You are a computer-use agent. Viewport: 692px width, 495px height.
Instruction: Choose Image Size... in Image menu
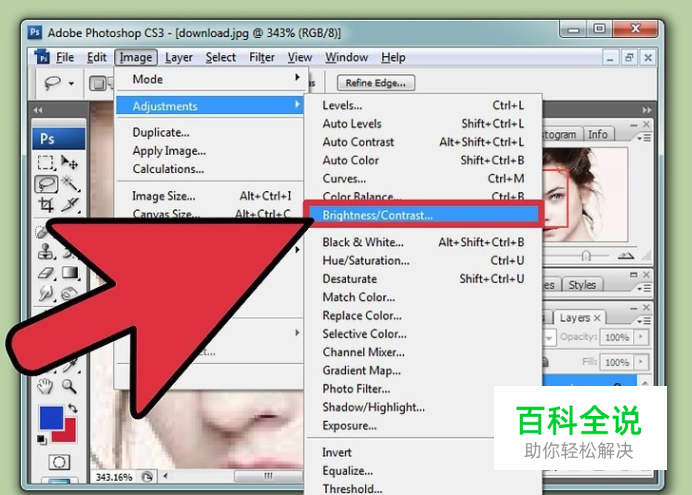[210, 196]
